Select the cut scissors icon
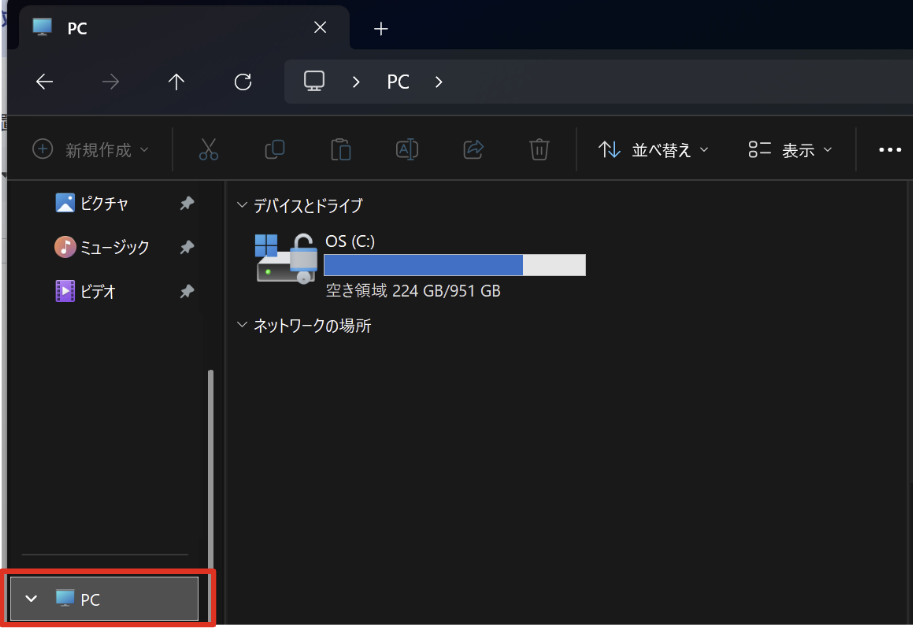This screenshot has width=913, height=628. click(x=208, y=150)
